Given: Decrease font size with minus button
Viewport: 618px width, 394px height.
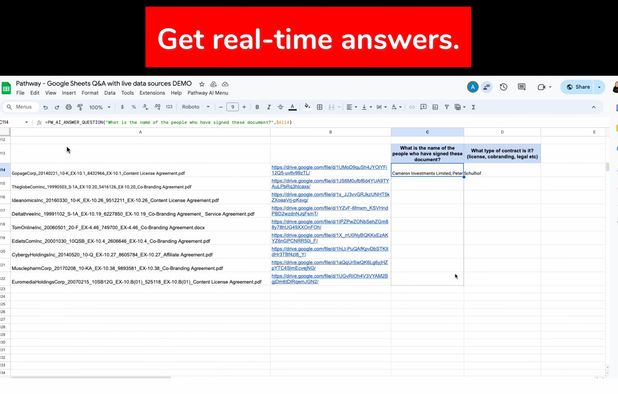Looking at the screenshot, I should click(x=221, y=107).
